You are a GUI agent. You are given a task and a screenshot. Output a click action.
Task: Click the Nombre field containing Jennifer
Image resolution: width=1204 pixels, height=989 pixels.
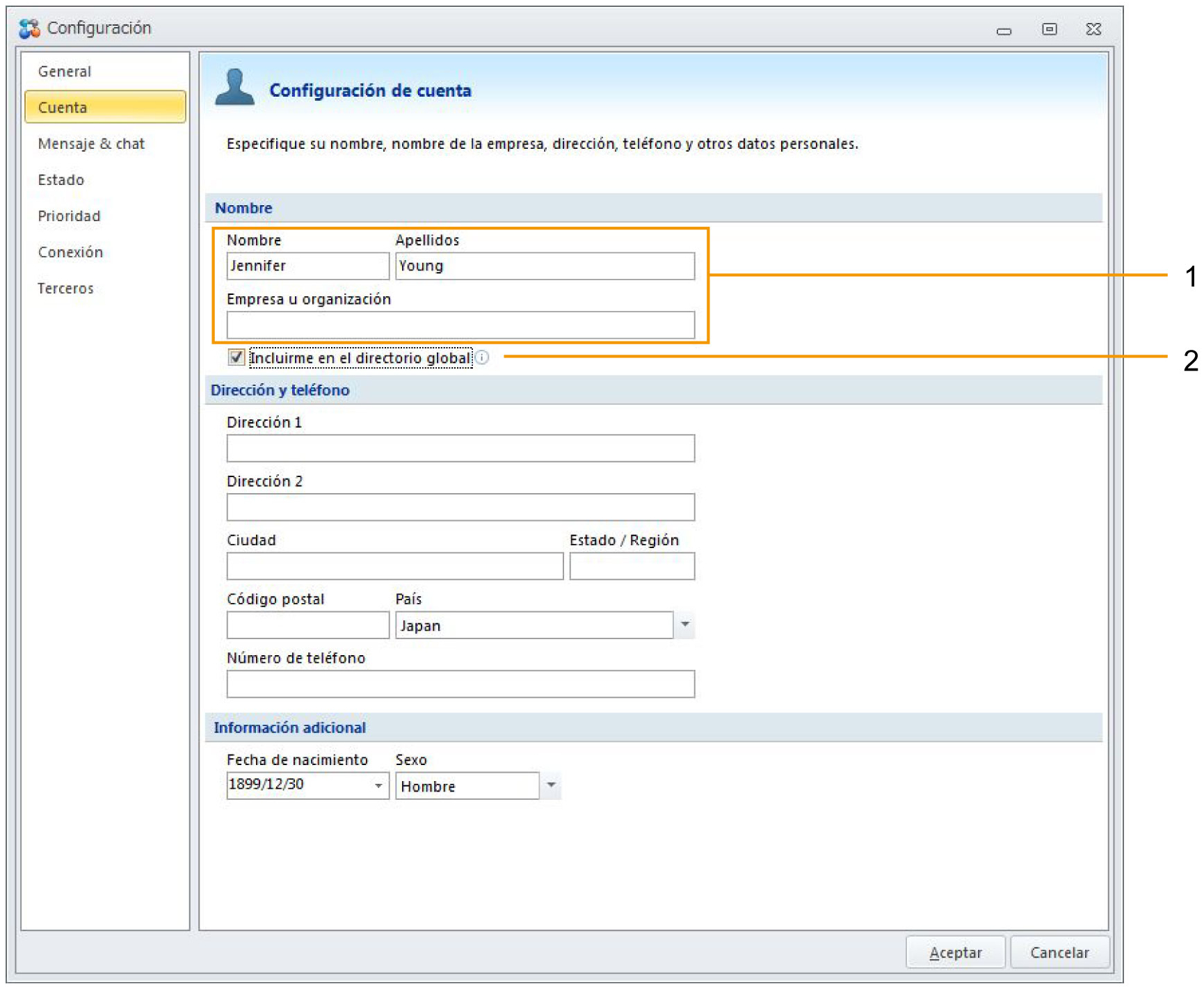click(308, 266)
